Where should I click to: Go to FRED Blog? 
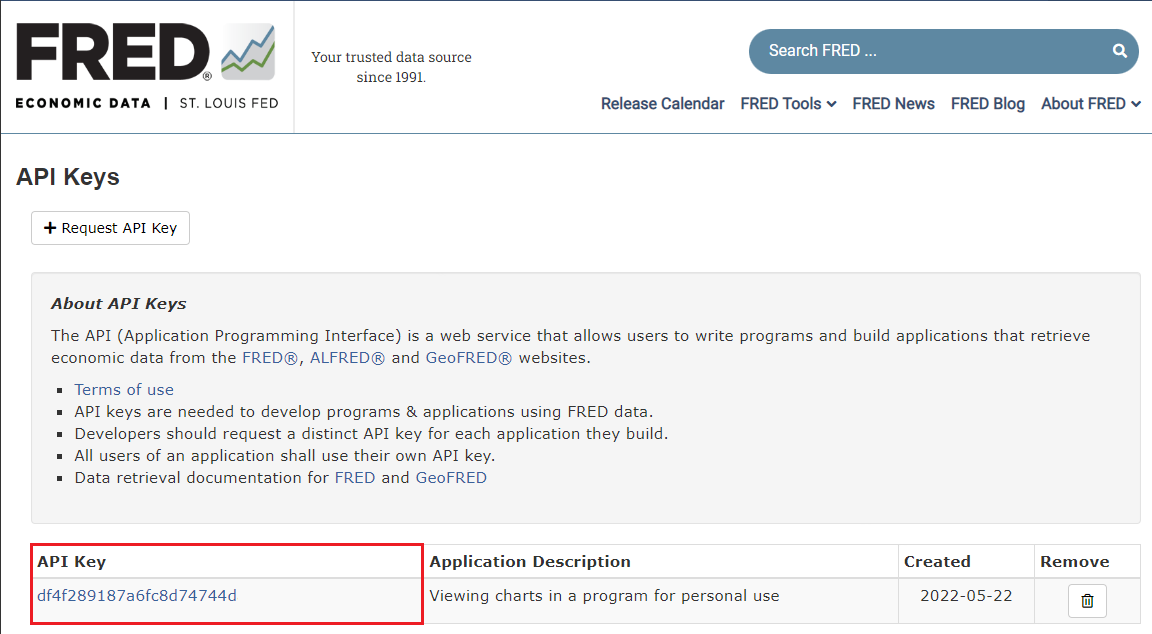987,104
